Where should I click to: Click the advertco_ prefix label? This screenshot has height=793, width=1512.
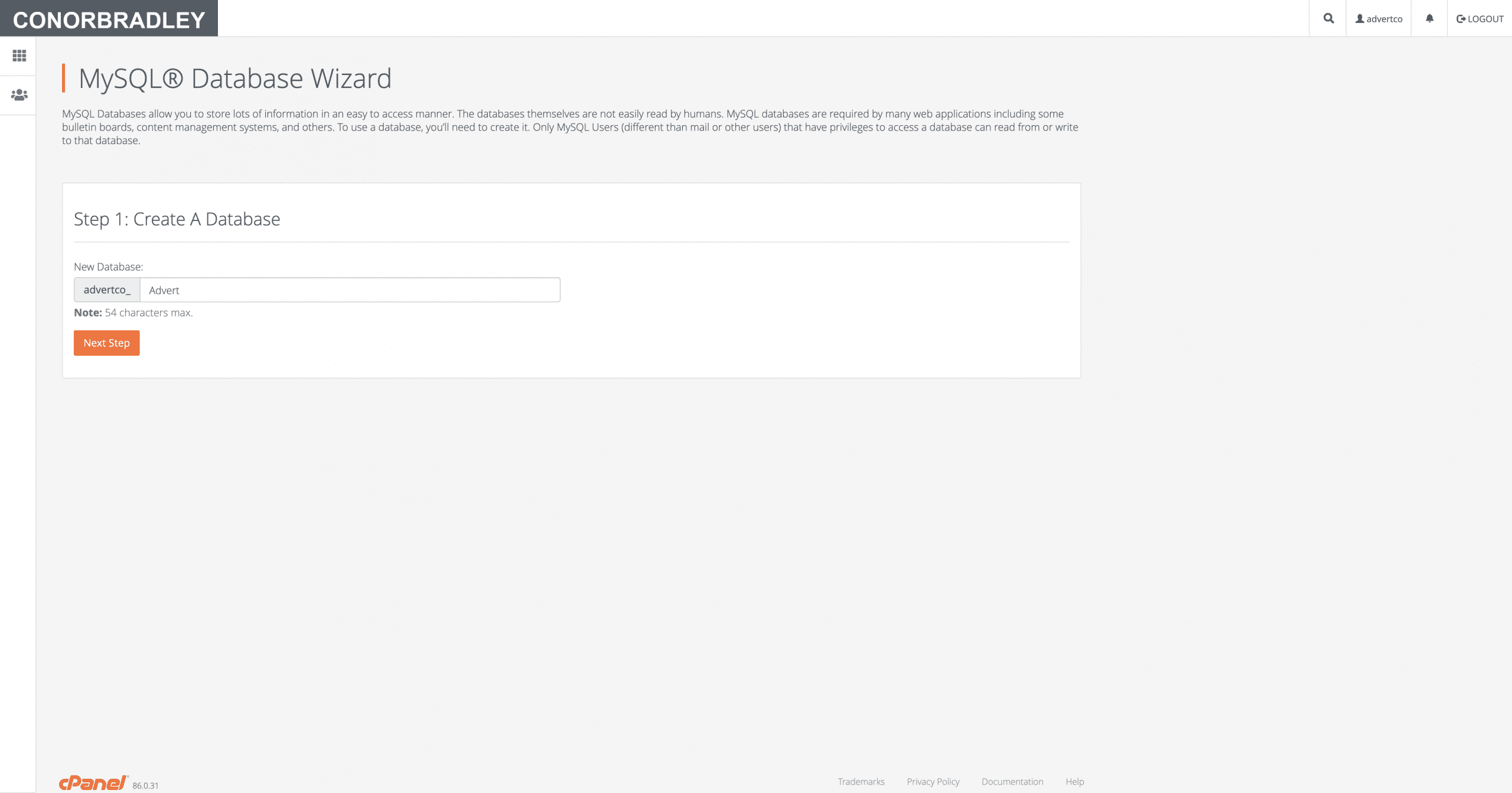107,290
